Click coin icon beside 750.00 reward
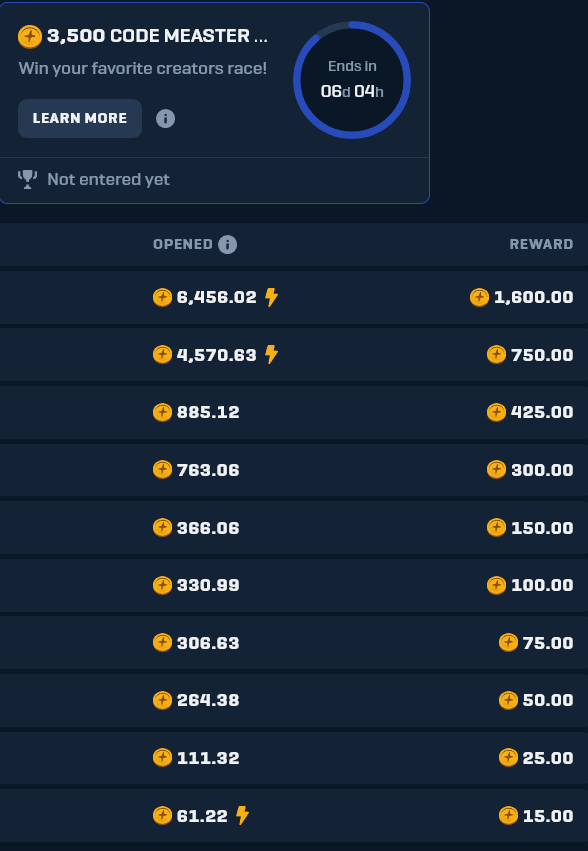The height and width of the screenshot is (851, 588). [x=496, y=354]
